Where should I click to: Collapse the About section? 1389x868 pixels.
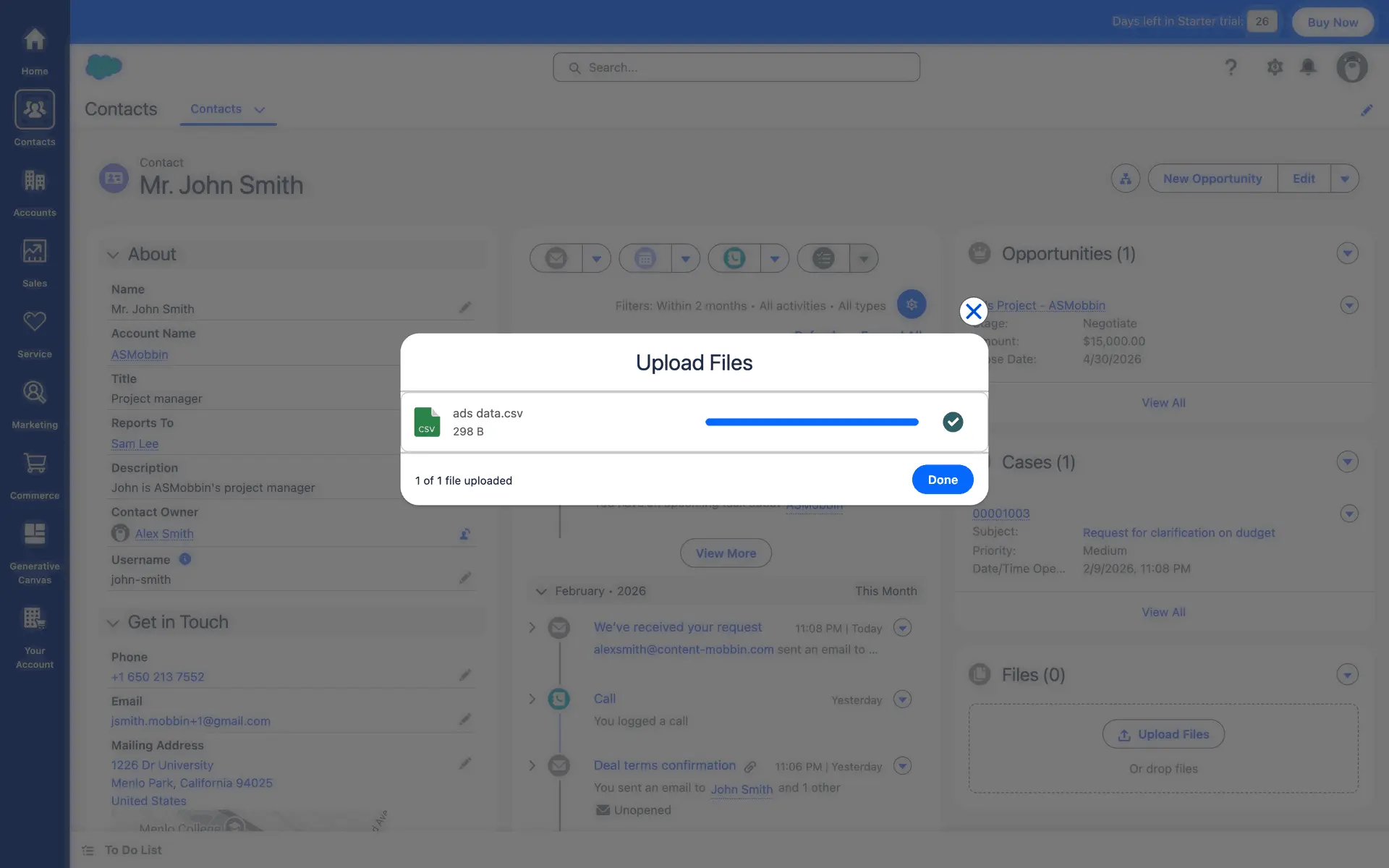[113, 255]
